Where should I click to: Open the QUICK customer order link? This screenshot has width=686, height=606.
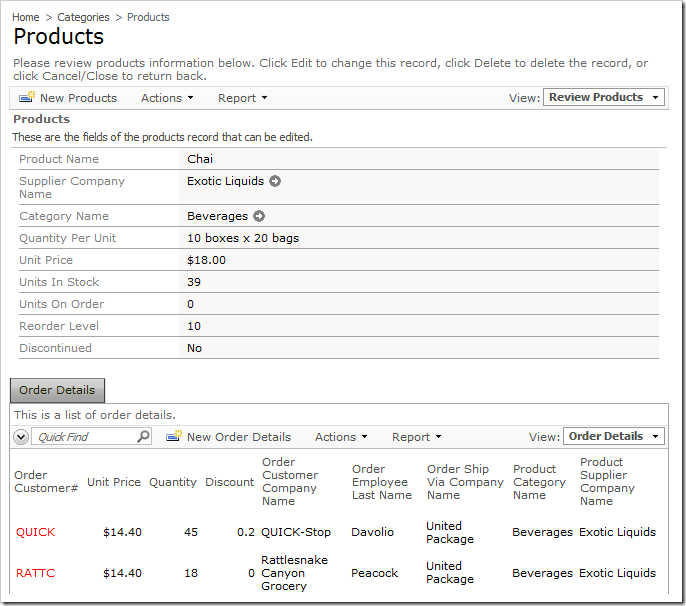tap(35, 532)
